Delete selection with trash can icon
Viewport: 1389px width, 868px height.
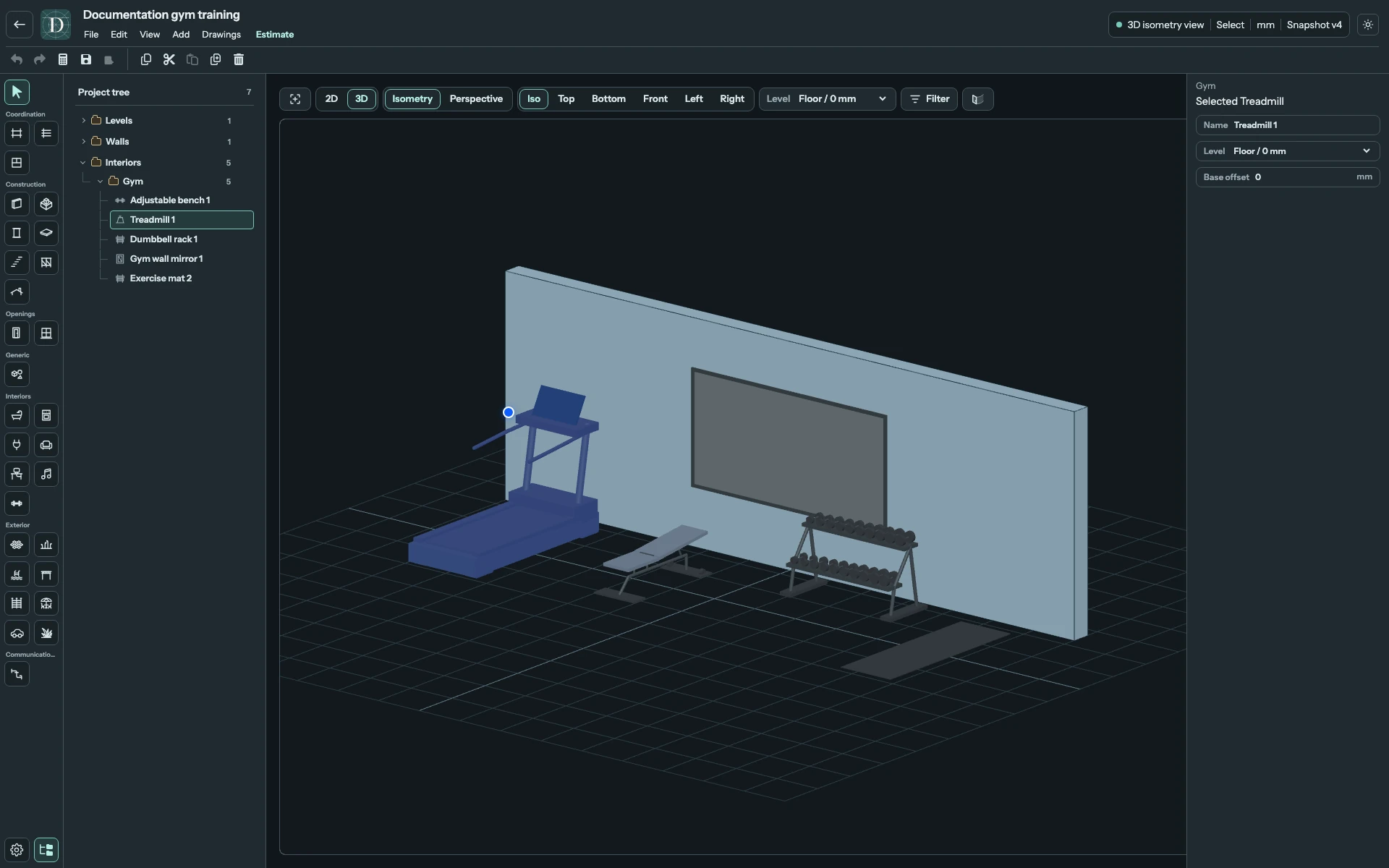(239, 59)
